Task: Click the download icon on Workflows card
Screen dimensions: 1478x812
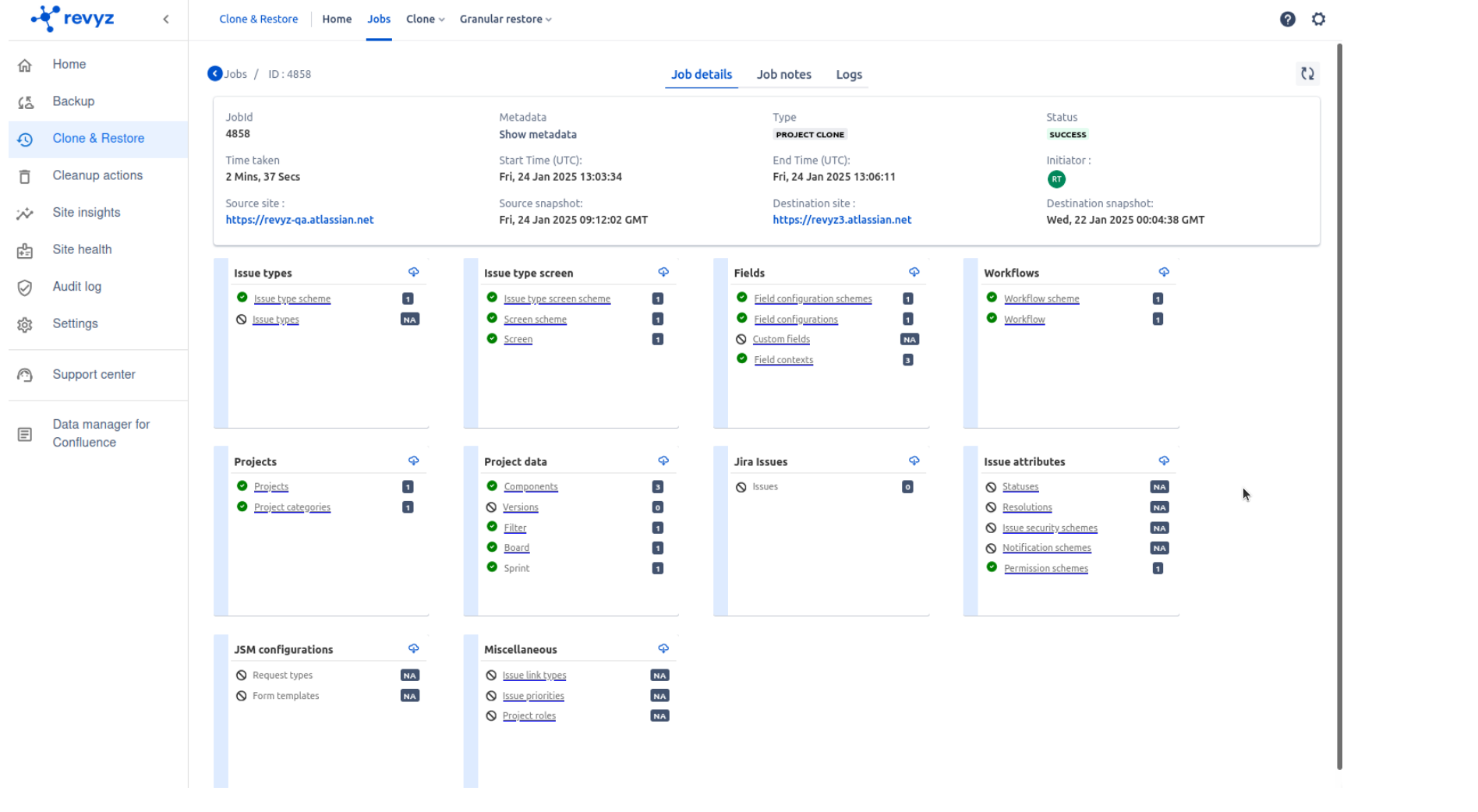Action: [1163, 272]
